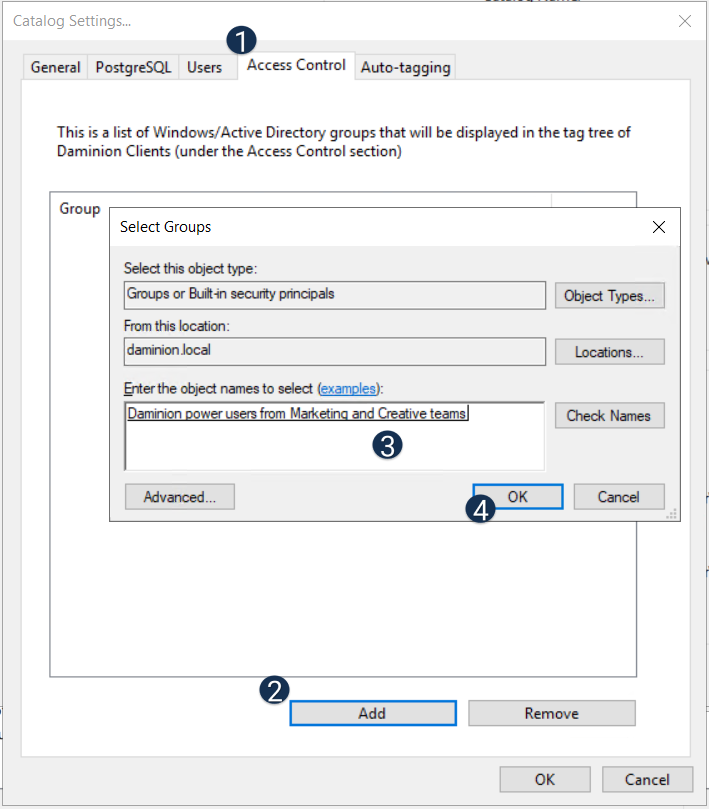This screenshot has width=709, height=809.
Task: Click OK in Catalog Settings
Action: click(x=544, y=780)
